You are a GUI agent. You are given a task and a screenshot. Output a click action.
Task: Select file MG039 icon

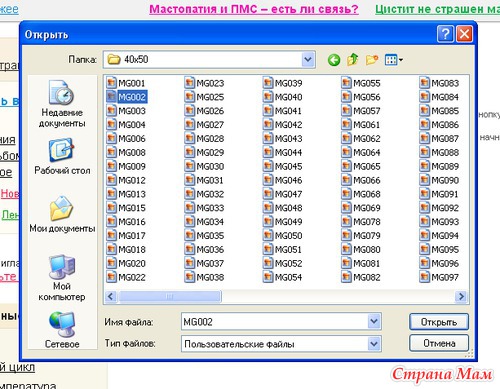tap(268, 83)
